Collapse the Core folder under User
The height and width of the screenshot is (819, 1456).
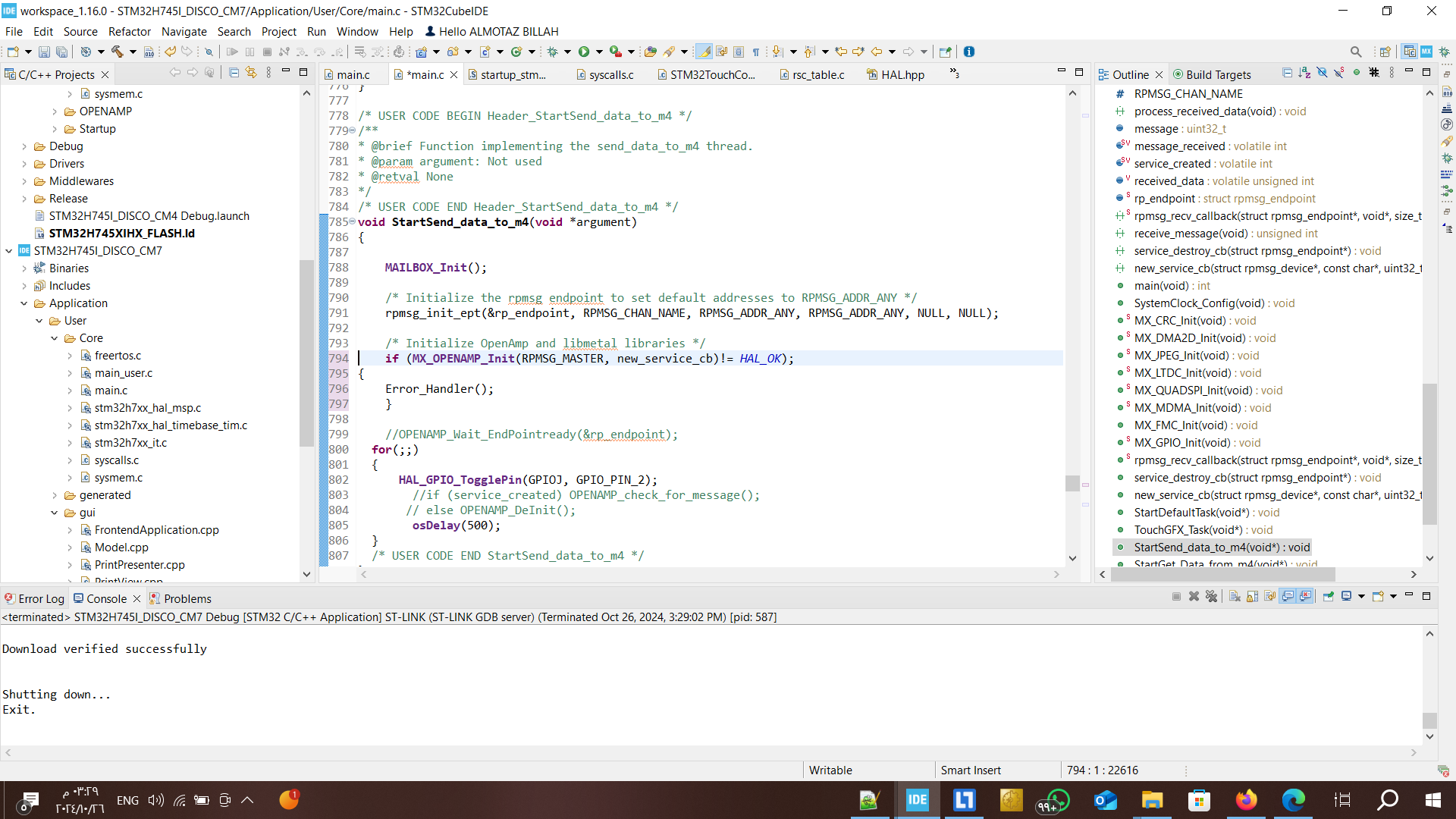point(53,338)
